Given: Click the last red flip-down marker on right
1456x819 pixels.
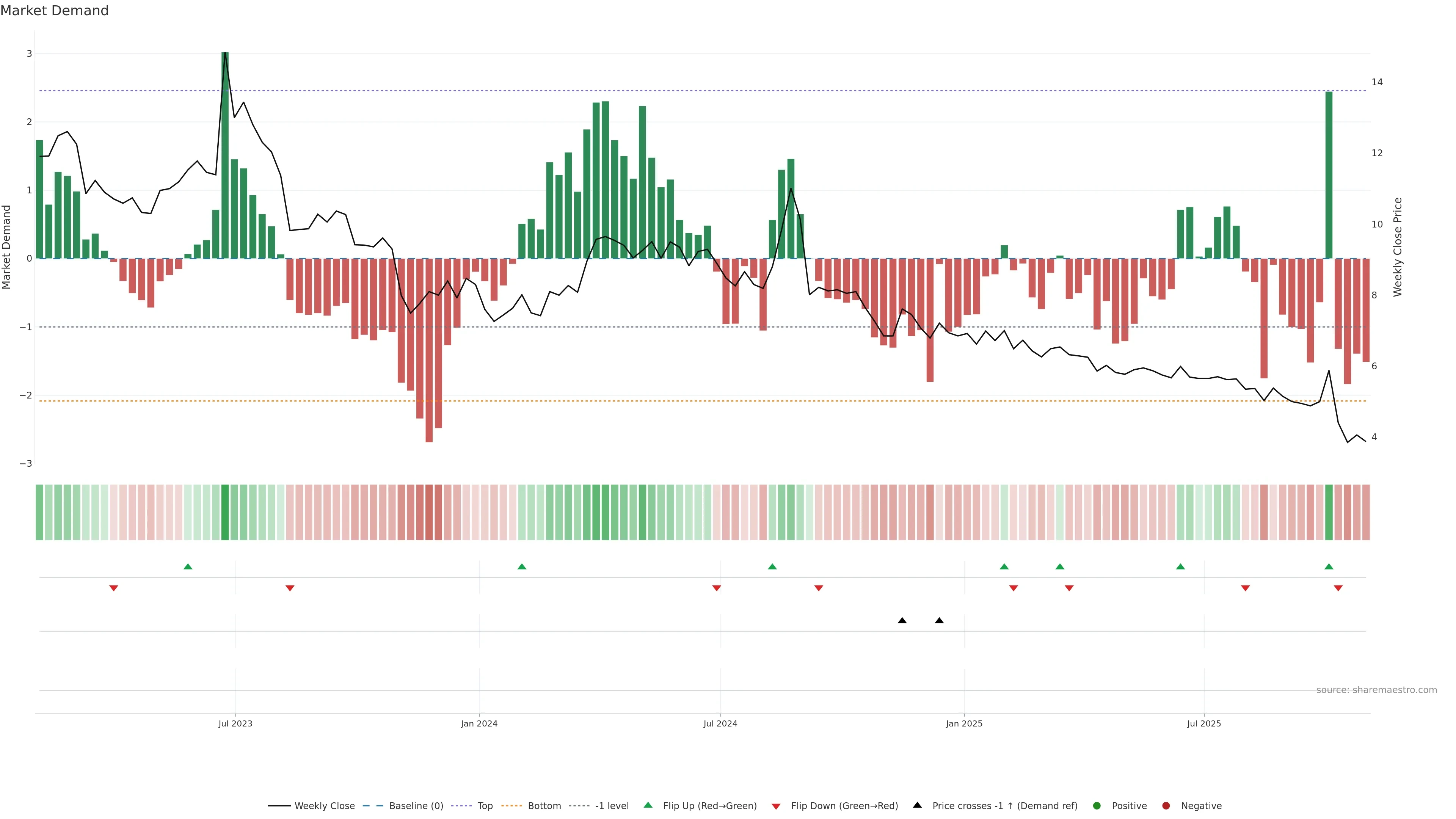Looking at the screenshot, I should [x=1338, y=588].
